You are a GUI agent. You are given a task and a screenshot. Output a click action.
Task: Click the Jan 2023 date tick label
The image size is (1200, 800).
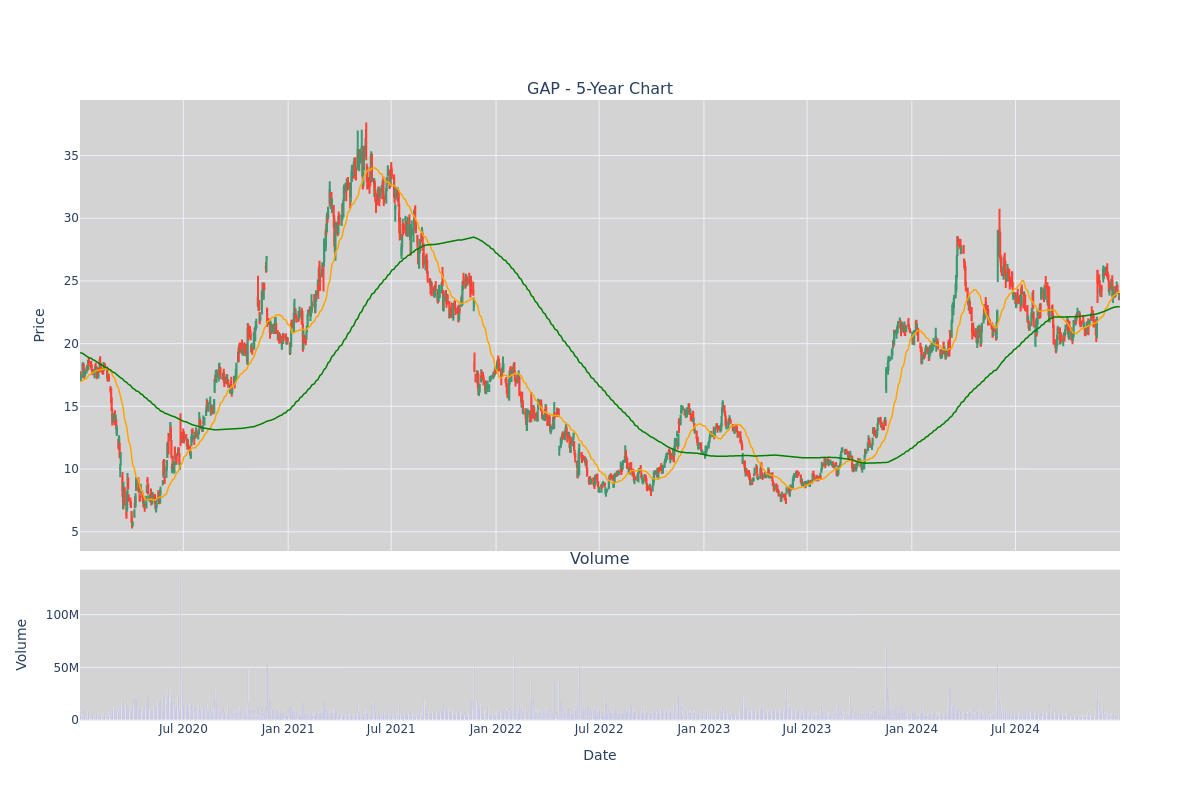[704, 729]
